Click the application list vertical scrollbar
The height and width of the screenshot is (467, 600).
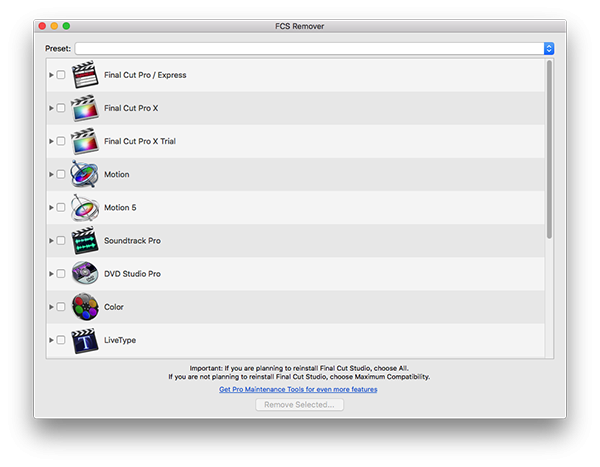point(549,150)
